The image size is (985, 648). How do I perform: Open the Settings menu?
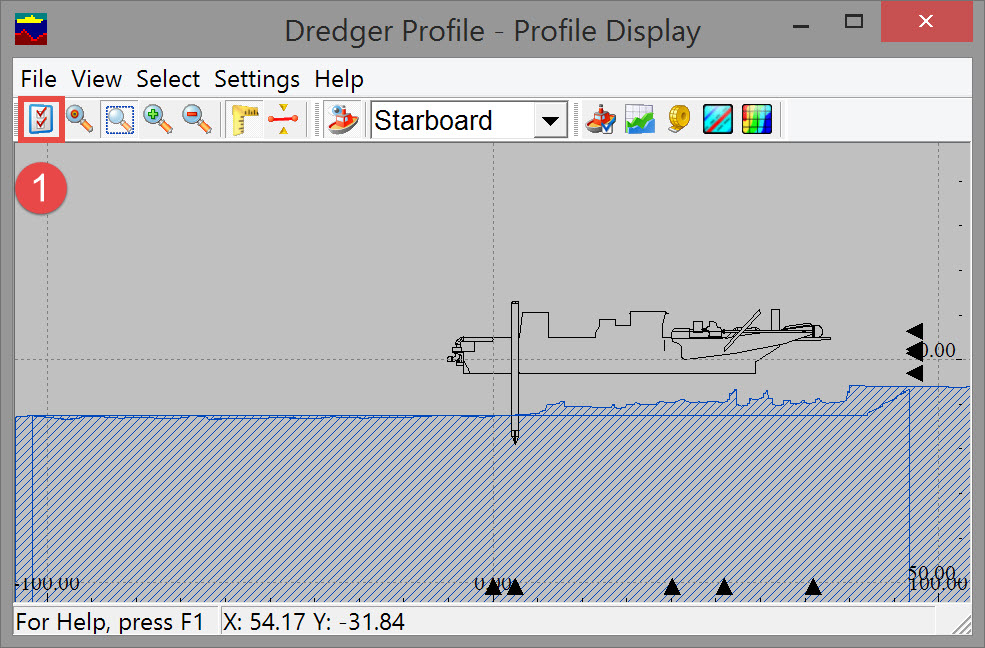257,79
